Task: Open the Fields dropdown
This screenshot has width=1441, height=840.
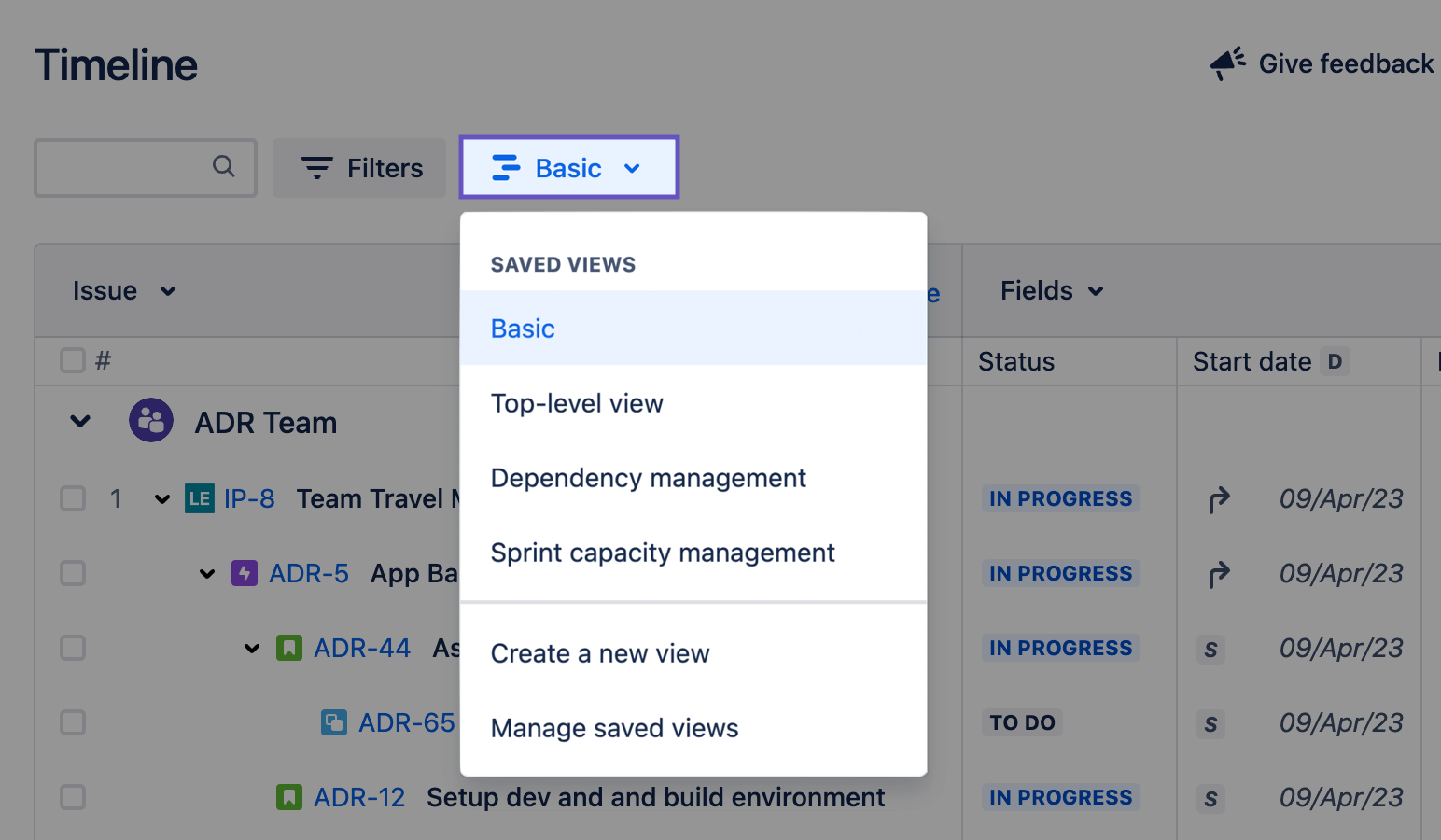Action: point(1050,290)
